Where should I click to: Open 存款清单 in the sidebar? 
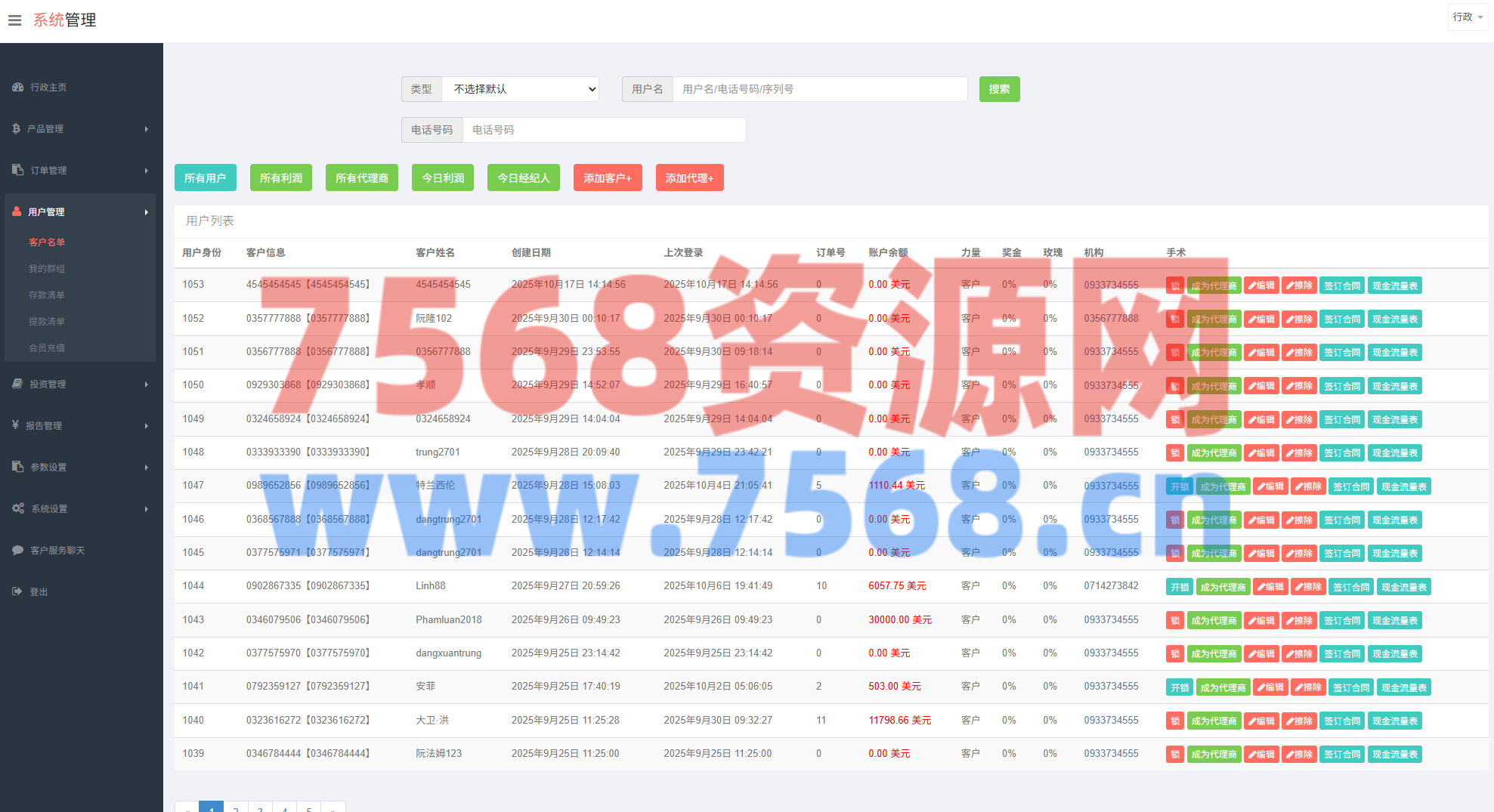pyautogui.click(x=47, y=295)
